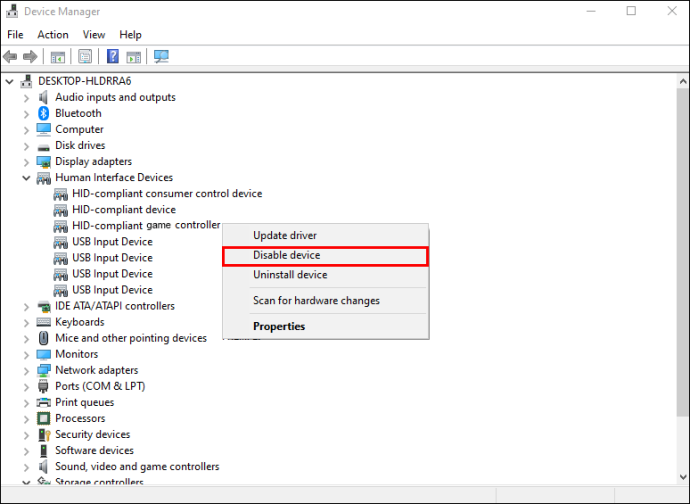Select the Computer category label
The height and width of the screenshot is (504, 690).
[79, 129]
